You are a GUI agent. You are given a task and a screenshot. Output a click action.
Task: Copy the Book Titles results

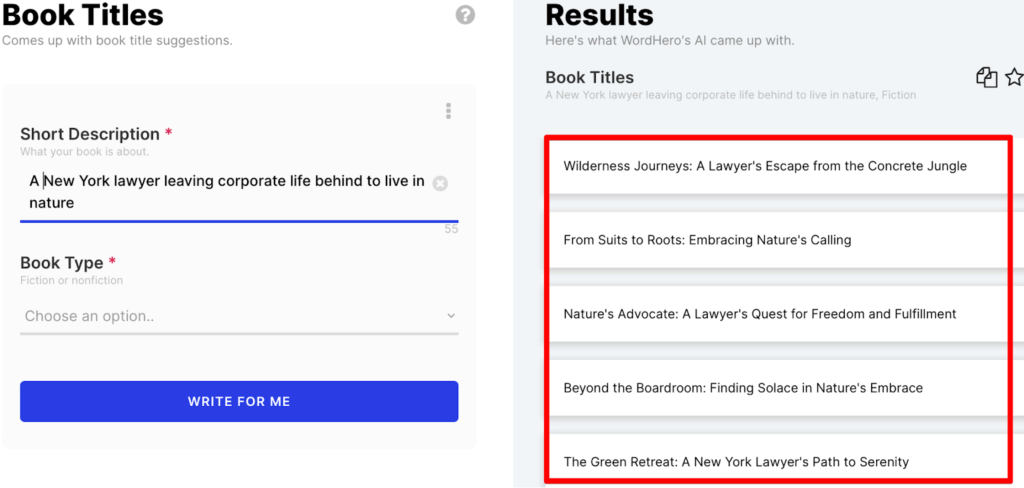(x=986, y=78)
